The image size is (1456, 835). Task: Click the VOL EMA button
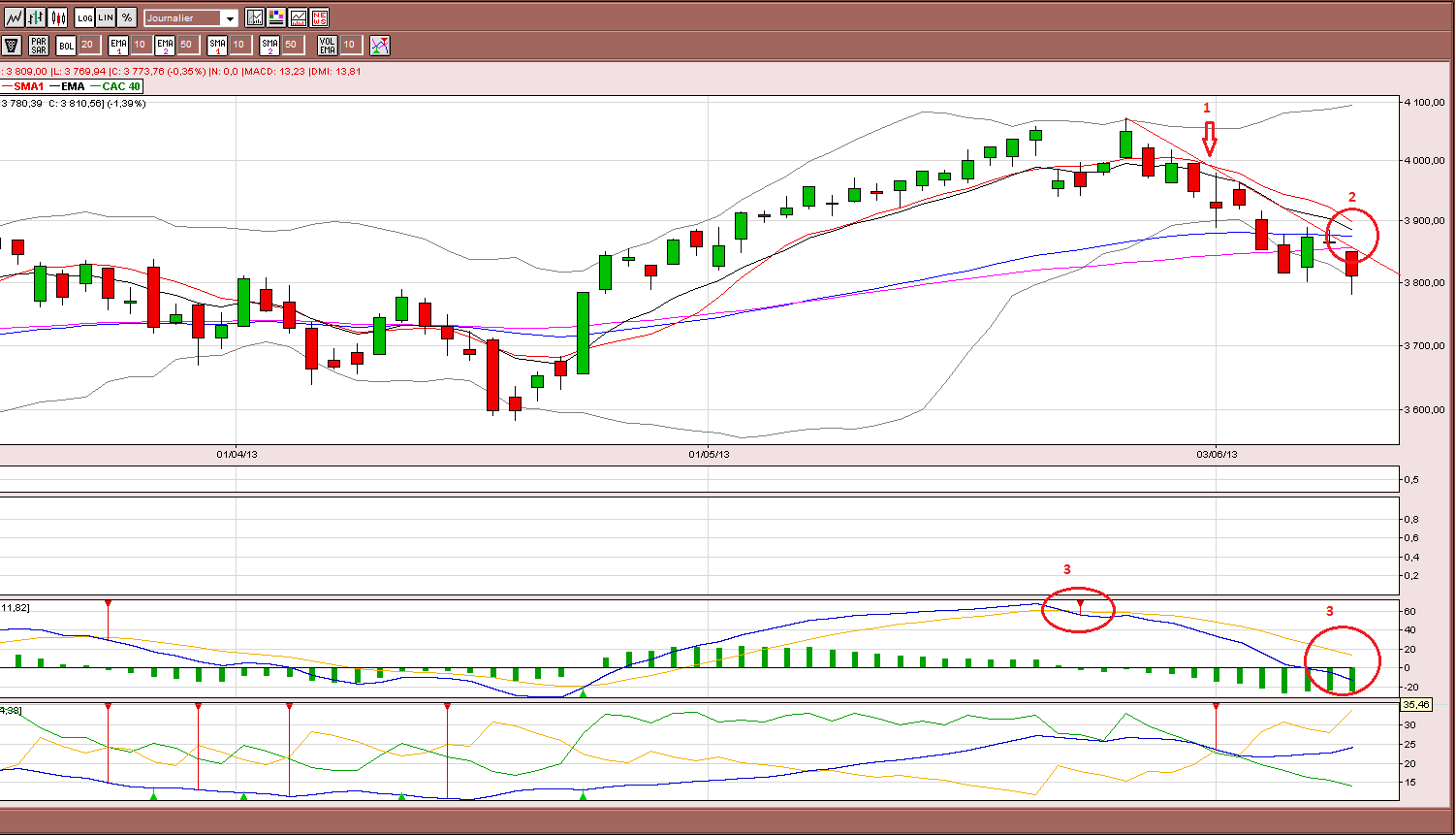click(x=328, y=45)
